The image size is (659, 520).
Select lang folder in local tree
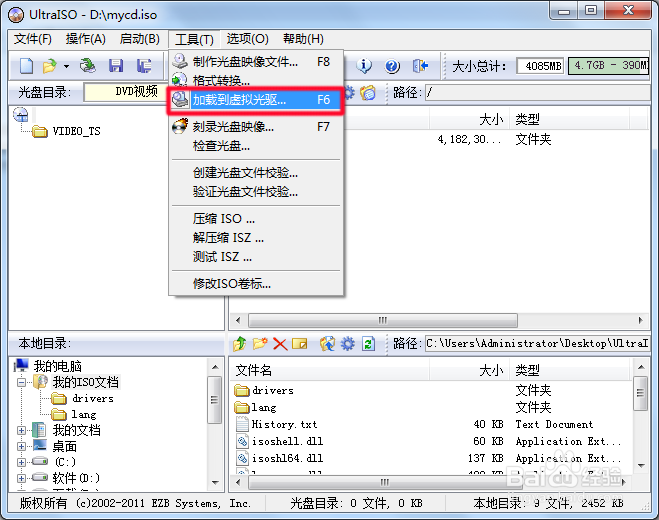(84, 414)
